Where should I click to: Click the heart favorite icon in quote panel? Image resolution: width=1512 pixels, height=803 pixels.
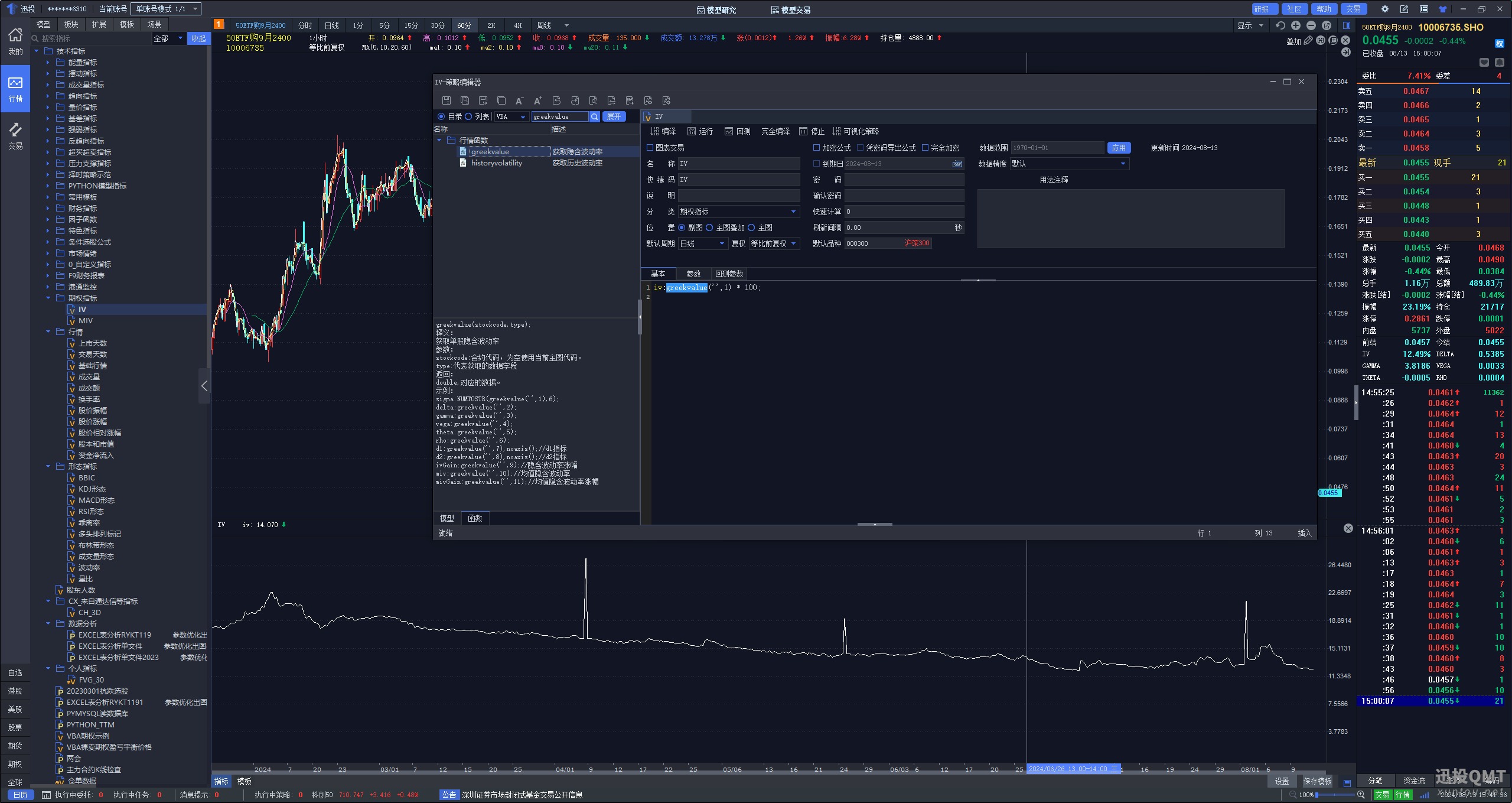point(1484,62)
